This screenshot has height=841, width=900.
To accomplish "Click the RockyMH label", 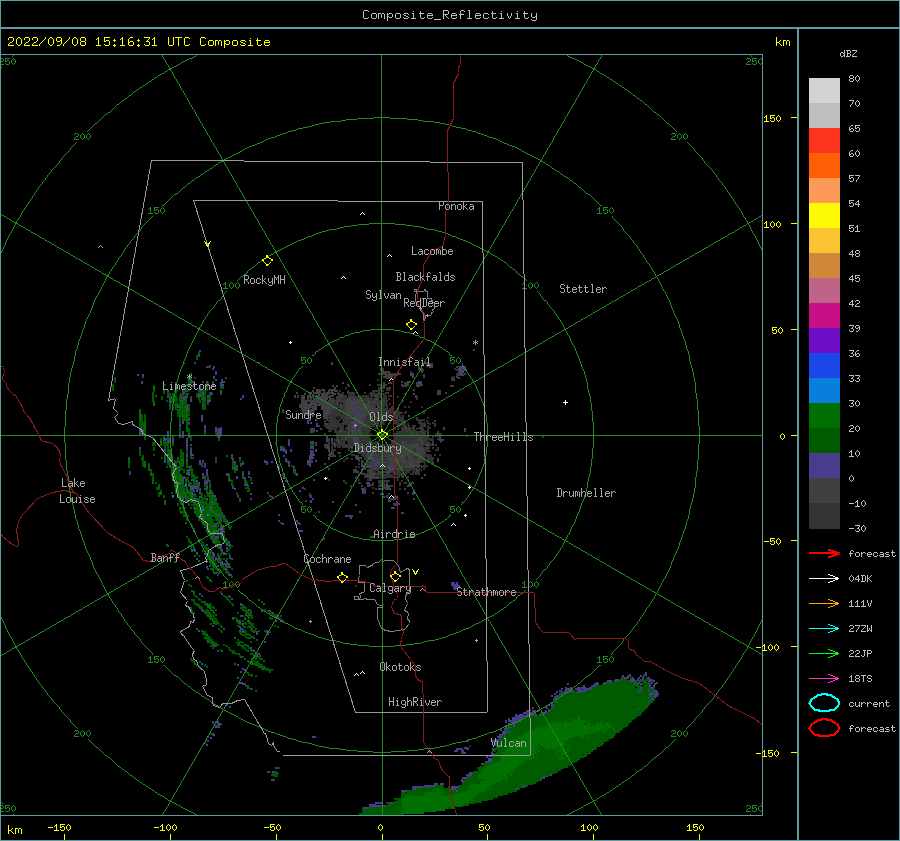I will [x=264, y=280].
